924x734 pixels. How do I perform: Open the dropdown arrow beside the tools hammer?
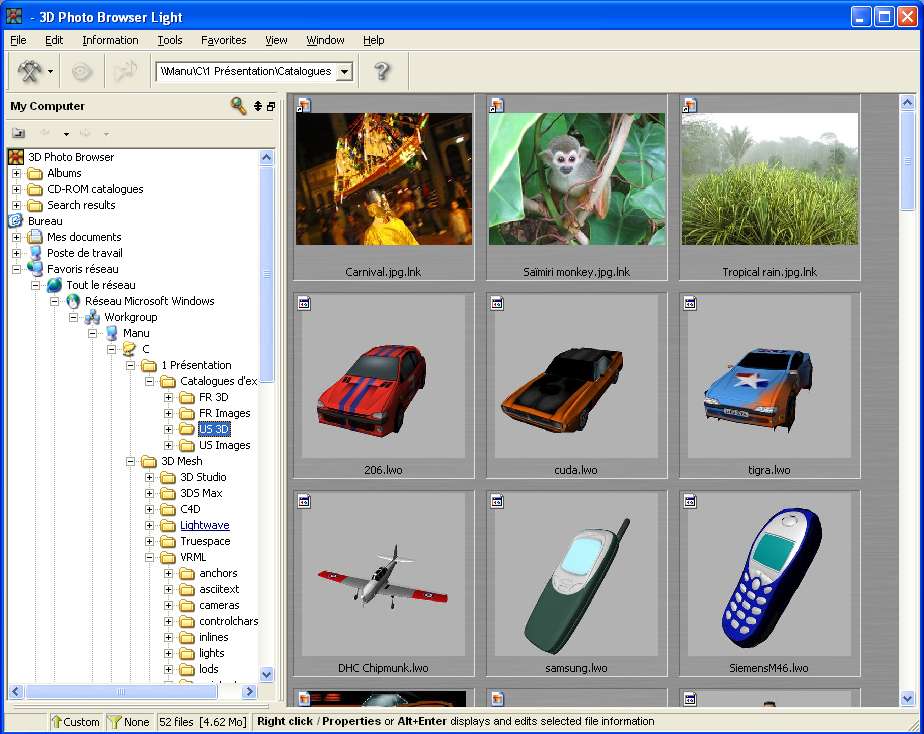[50, 72]
